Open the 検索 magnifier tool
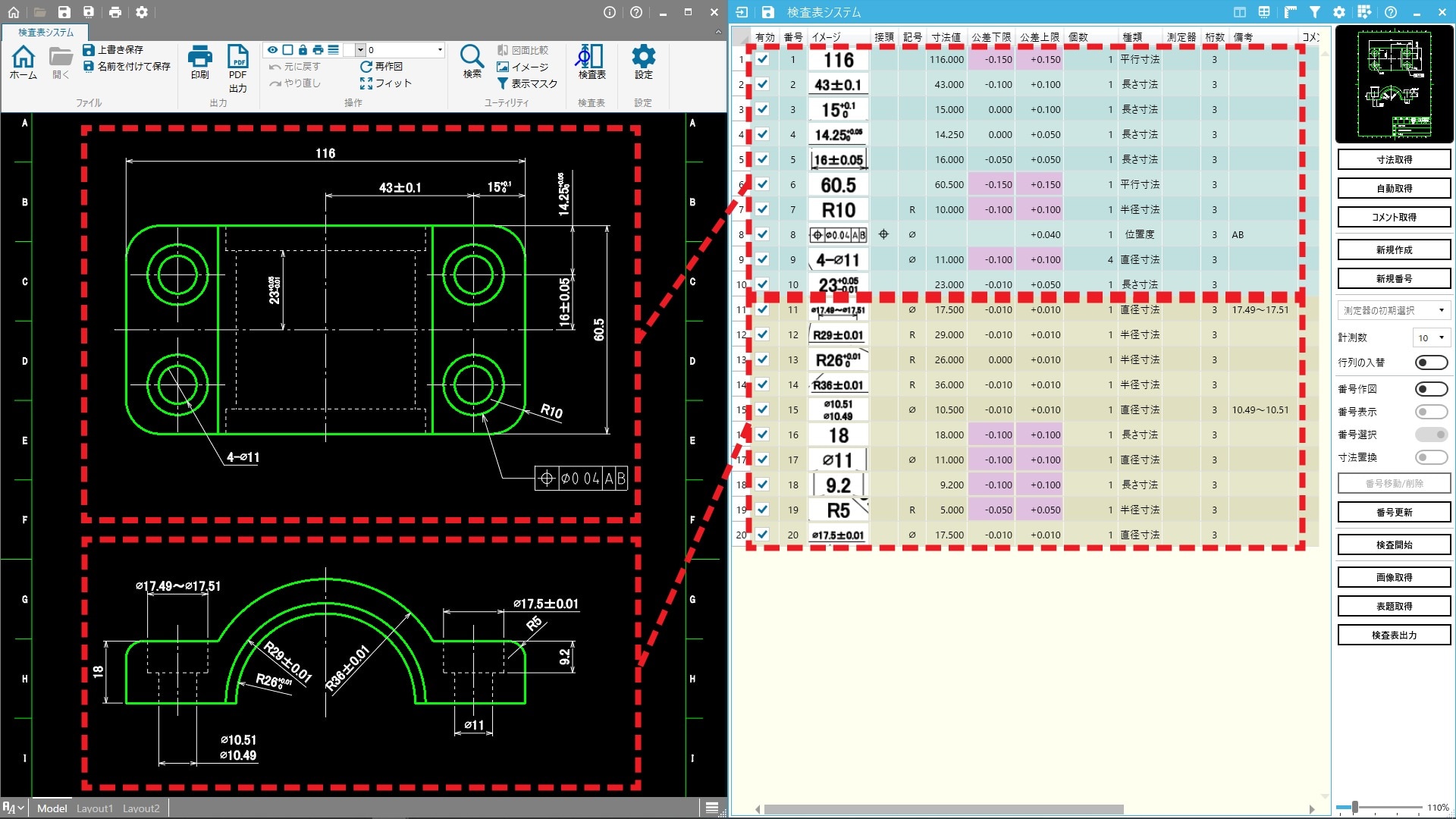The width and height of the screenshot is (1456, 819). (x=472, y=56)
